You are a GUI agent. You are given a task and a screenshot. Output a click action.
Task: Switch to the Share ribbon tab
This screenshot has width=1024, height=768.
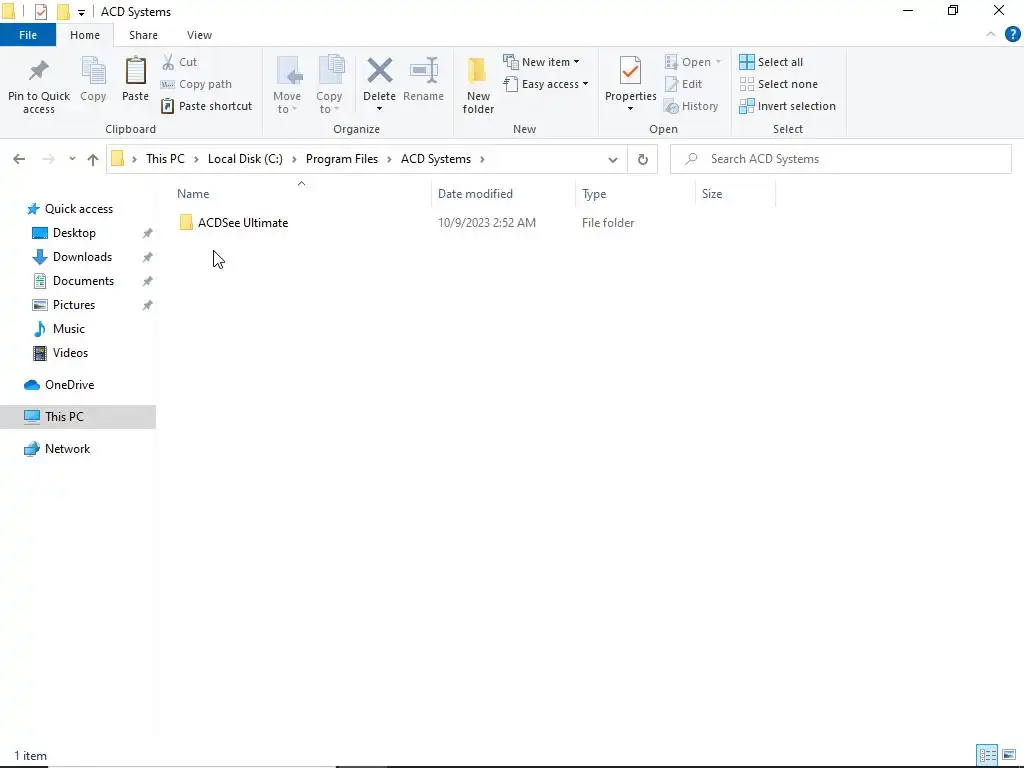[143, 35]
